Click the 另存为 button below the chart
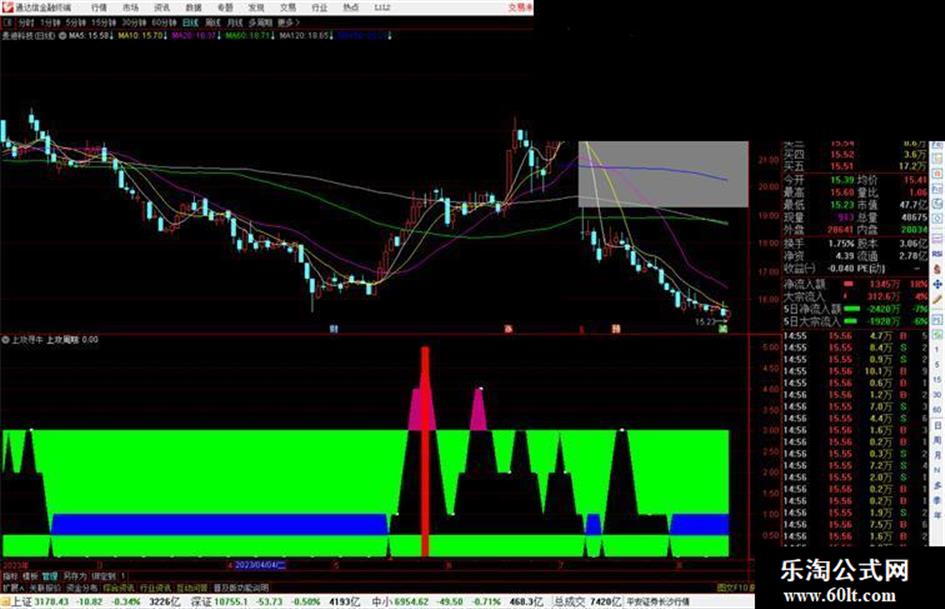The width and height of the screenshot is (945, 609). 75,576
